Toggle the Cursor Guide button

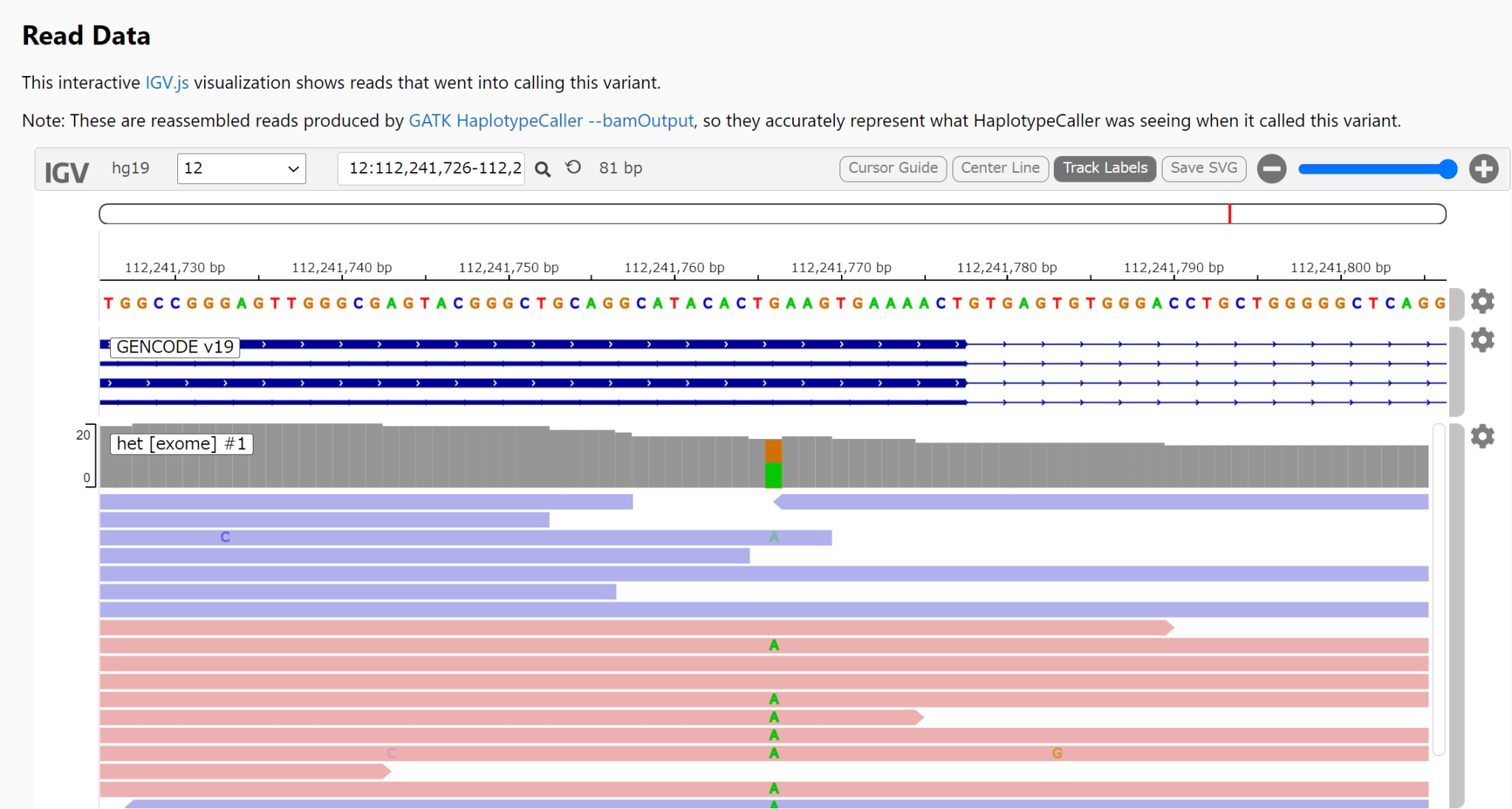[892, 168]
